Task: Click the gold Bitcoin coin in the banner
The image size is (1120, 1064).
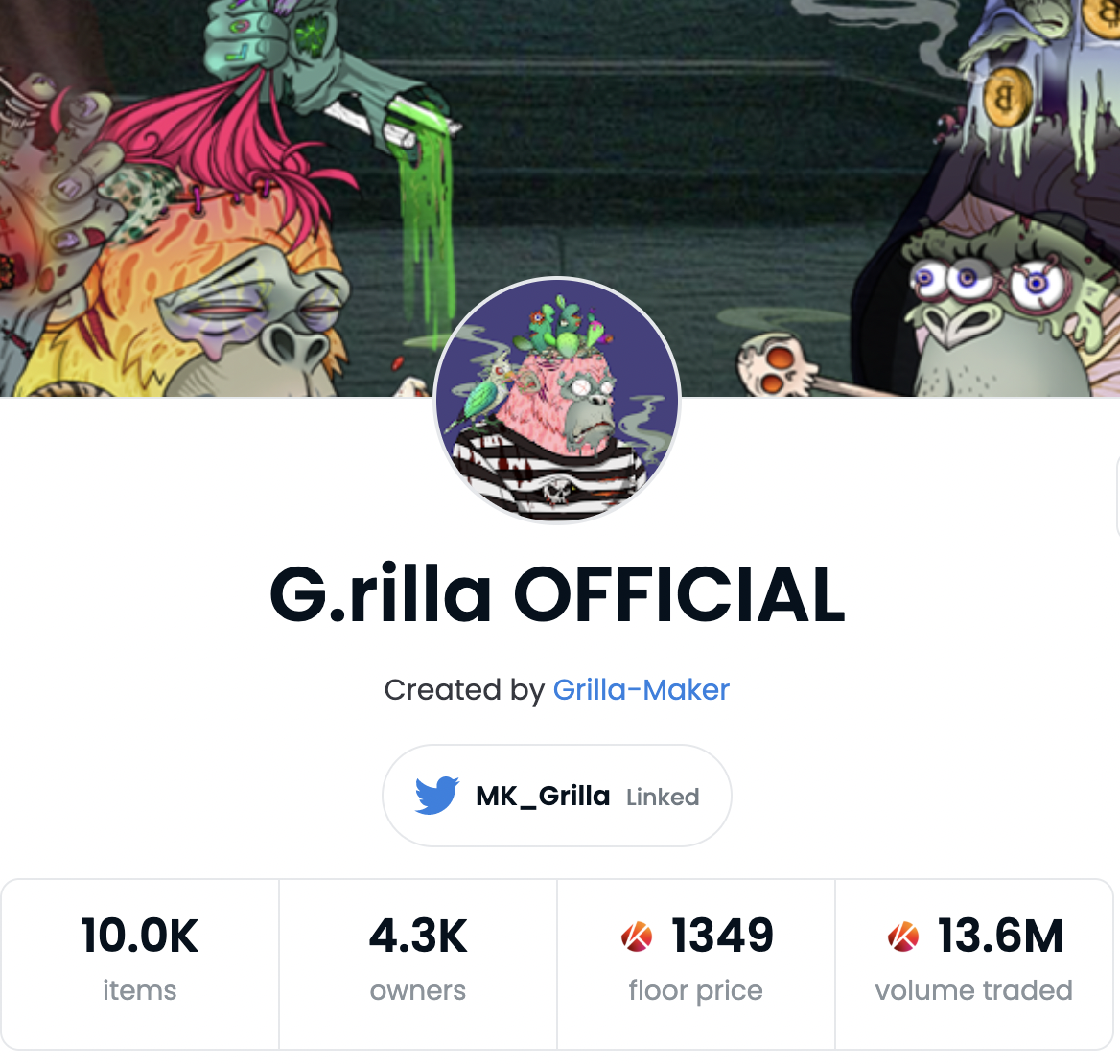Action: pos(1007,97)
